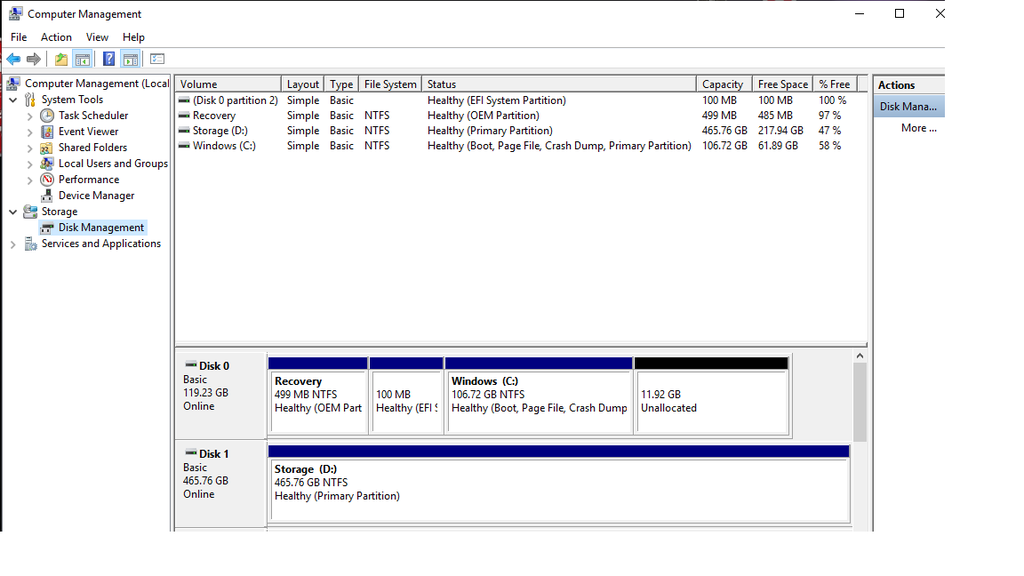Click the Disk 1 465.76 GB label
The image size is (1024, 576).
tap(206, 481)
